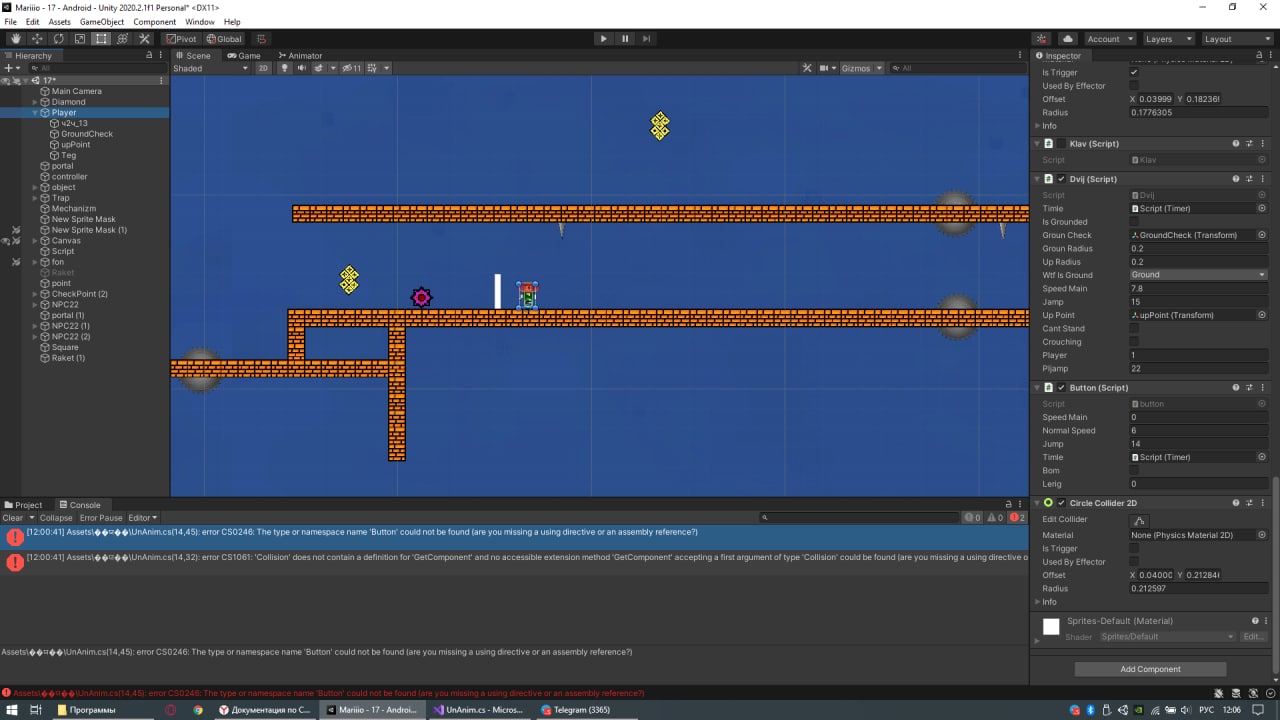The height and width of the screenshot is (720, 1280).
Task: Toggle Global handle rotation
Action: [x=224, y=39]
